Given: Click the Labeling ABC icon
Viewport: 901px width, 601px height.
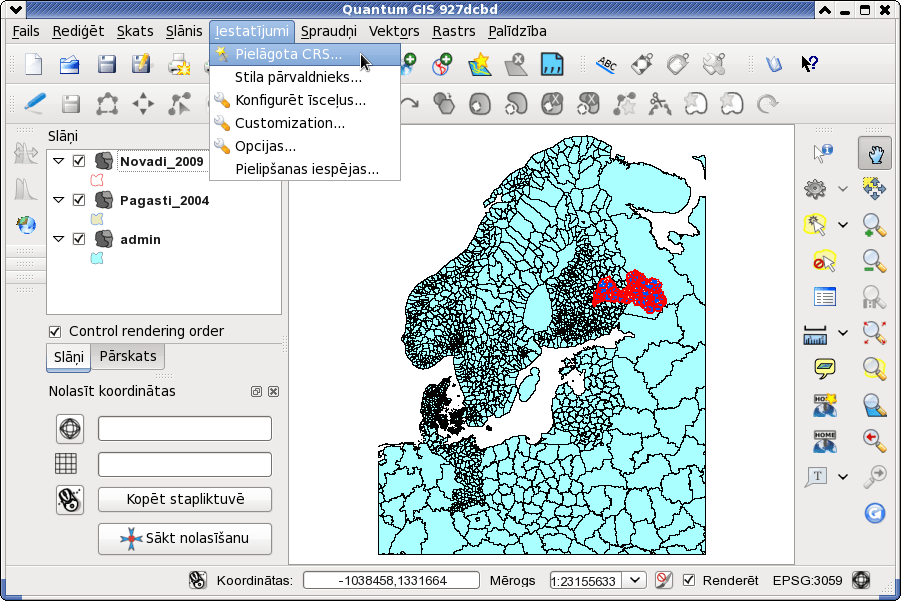Looking at the screenshot, I should 606,65.
